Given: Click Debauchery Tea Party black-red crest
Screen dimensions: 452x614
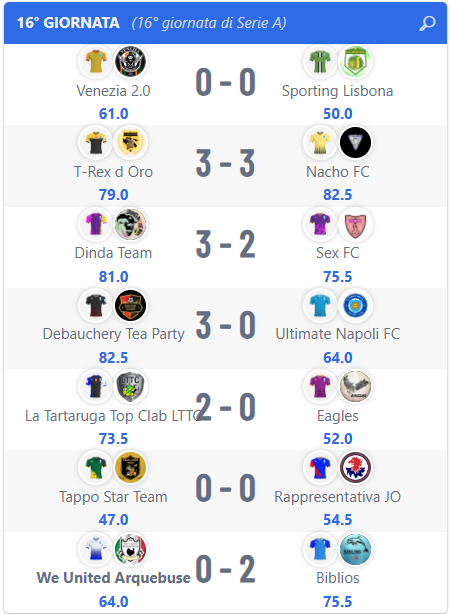Looking at the screenshot, I should 130,305.
